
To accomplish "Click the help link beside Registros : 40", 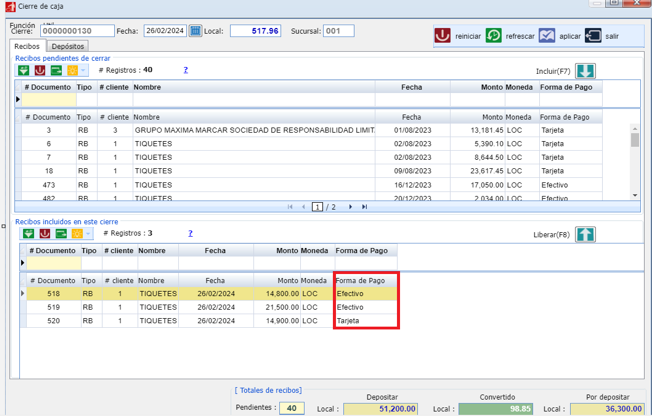I will click(185, 70).
